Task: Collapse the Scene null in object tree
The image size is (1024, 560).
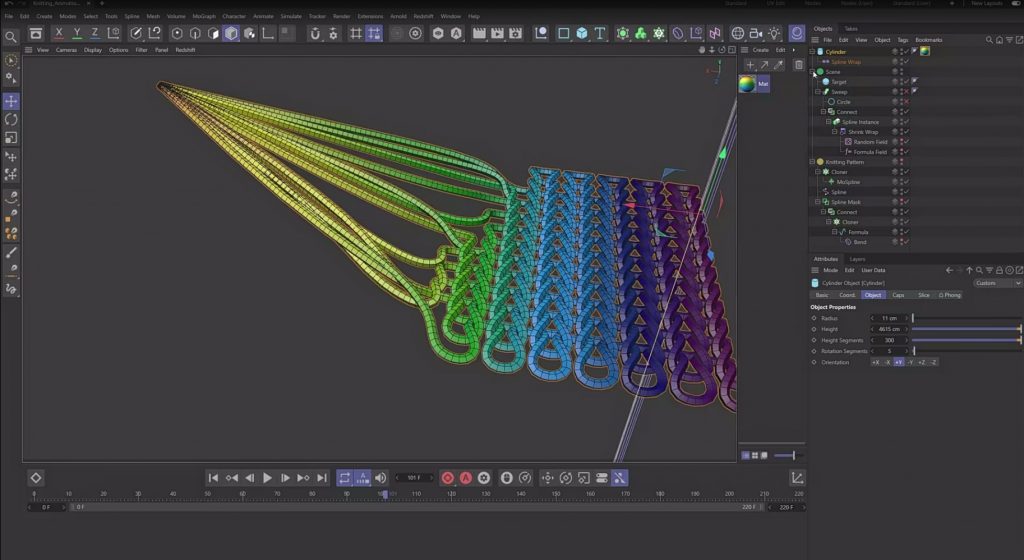Action: click(813, 72)
